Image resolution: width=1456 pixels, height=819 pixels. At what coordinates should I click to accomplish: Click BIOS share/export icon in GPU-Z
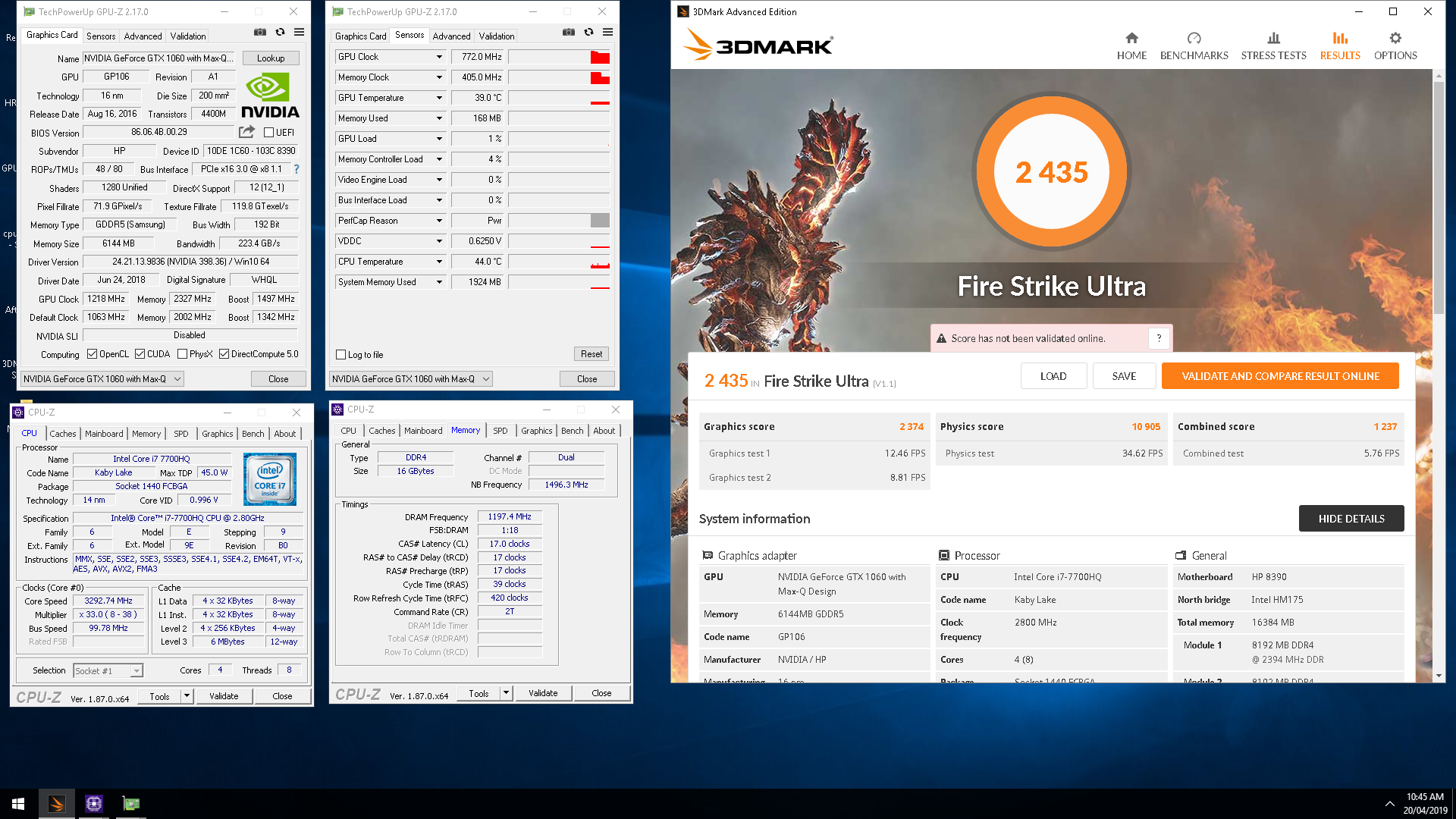click(246, 132)
